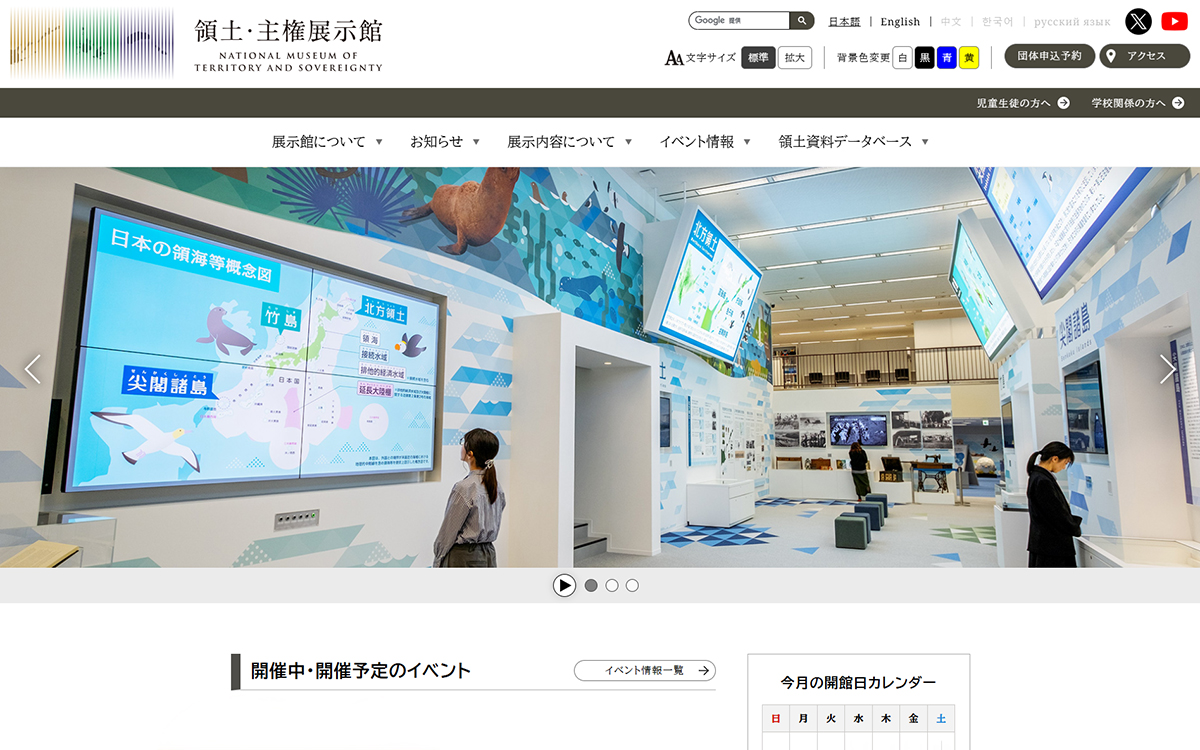This screenshot has width=1200, height=750.
Task: Switch language to English
Action: [x=900, y=22]
